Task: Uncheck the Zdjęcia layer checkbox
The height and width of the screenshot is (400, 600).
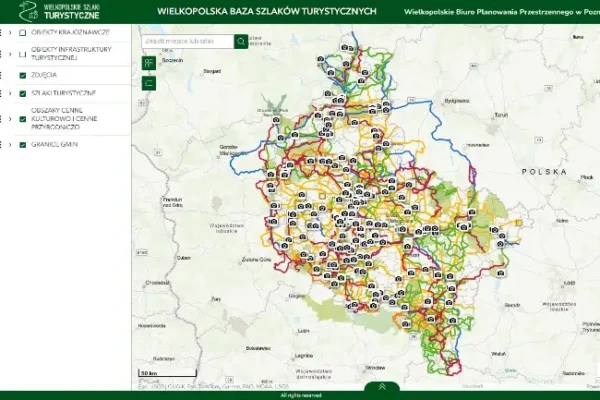Action: pyautogui.click(x=23, y=75)
